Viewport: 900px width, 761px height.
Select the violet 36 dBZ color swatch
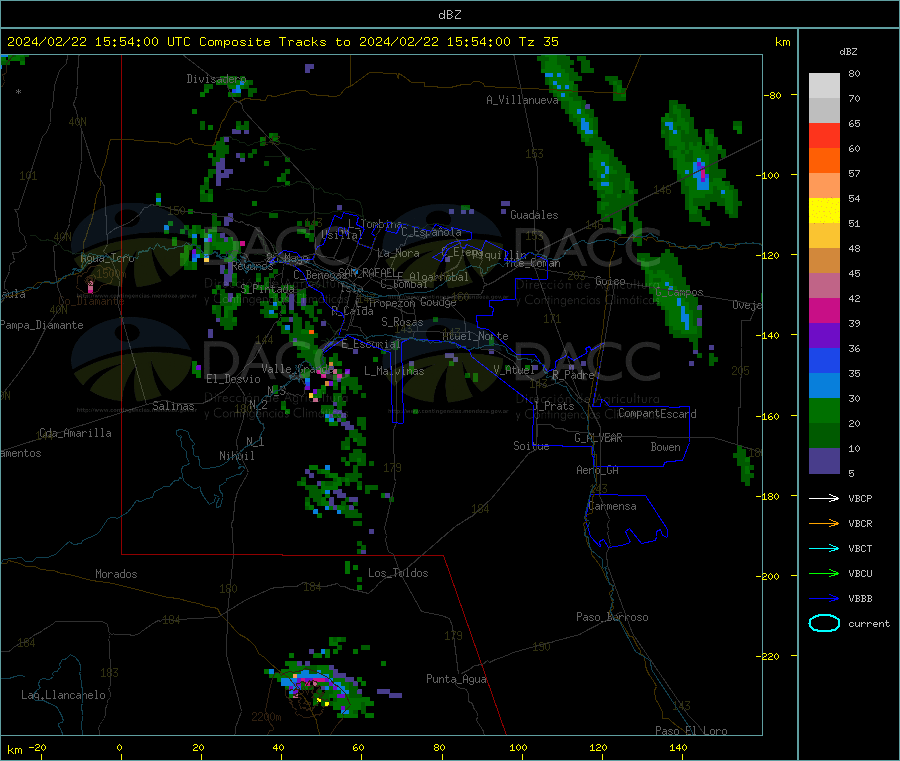tap(824, 336)
